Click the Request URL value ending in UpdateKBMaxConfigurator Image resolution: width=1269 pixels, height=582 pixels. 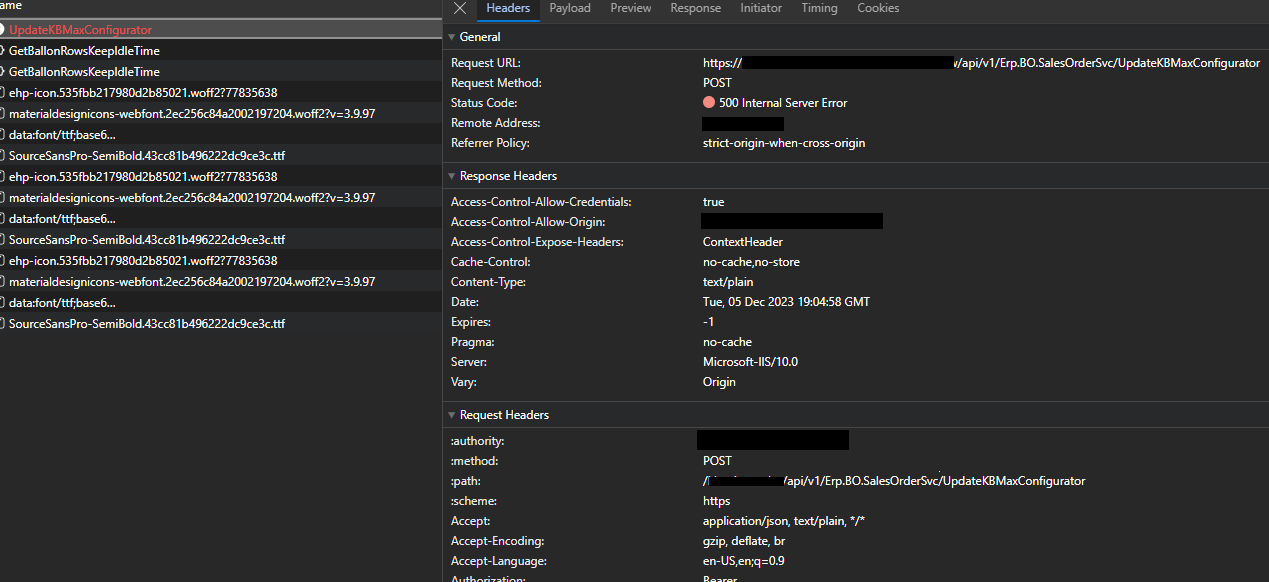click(x=981, y=63)
